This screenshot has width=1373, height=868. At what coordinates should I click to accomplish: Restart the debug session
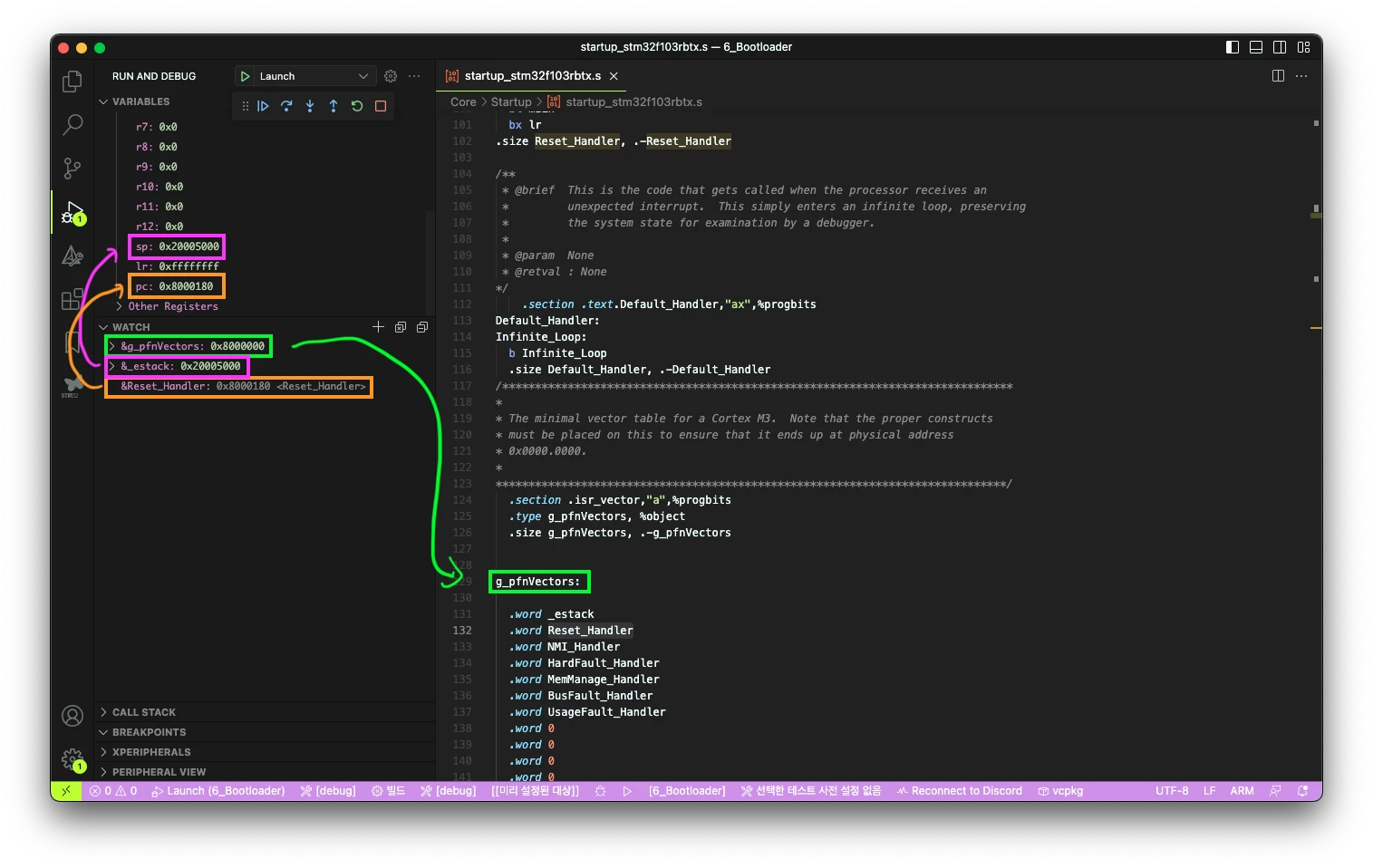[x=357, y=106]
